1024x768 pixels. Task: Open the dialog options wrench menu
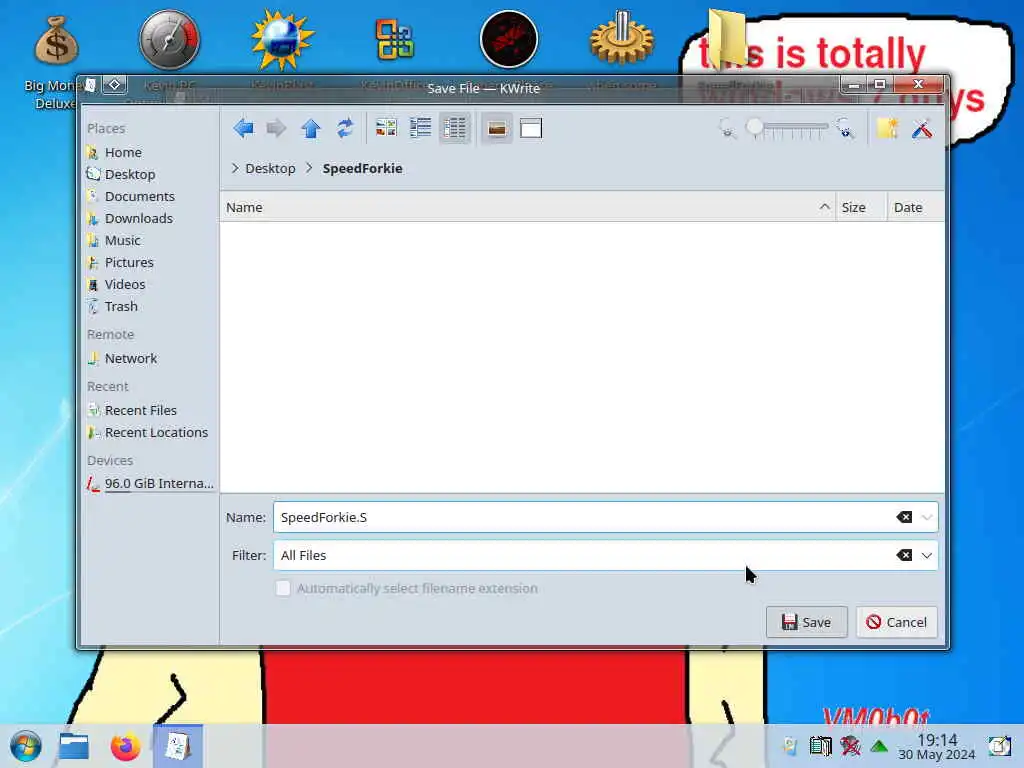coord(921,128)
